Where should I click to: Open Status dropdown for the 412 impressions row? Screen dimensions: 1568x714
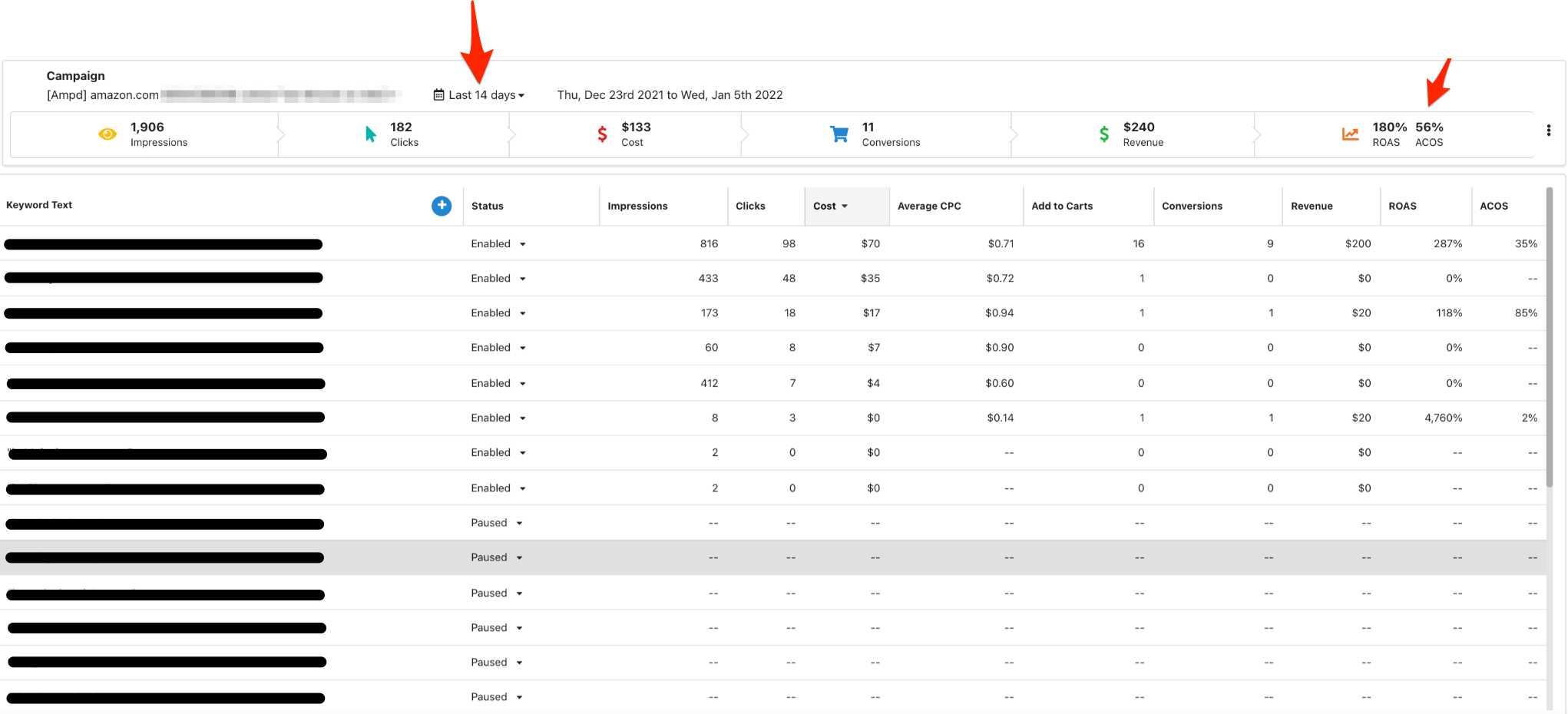[498, 383]
